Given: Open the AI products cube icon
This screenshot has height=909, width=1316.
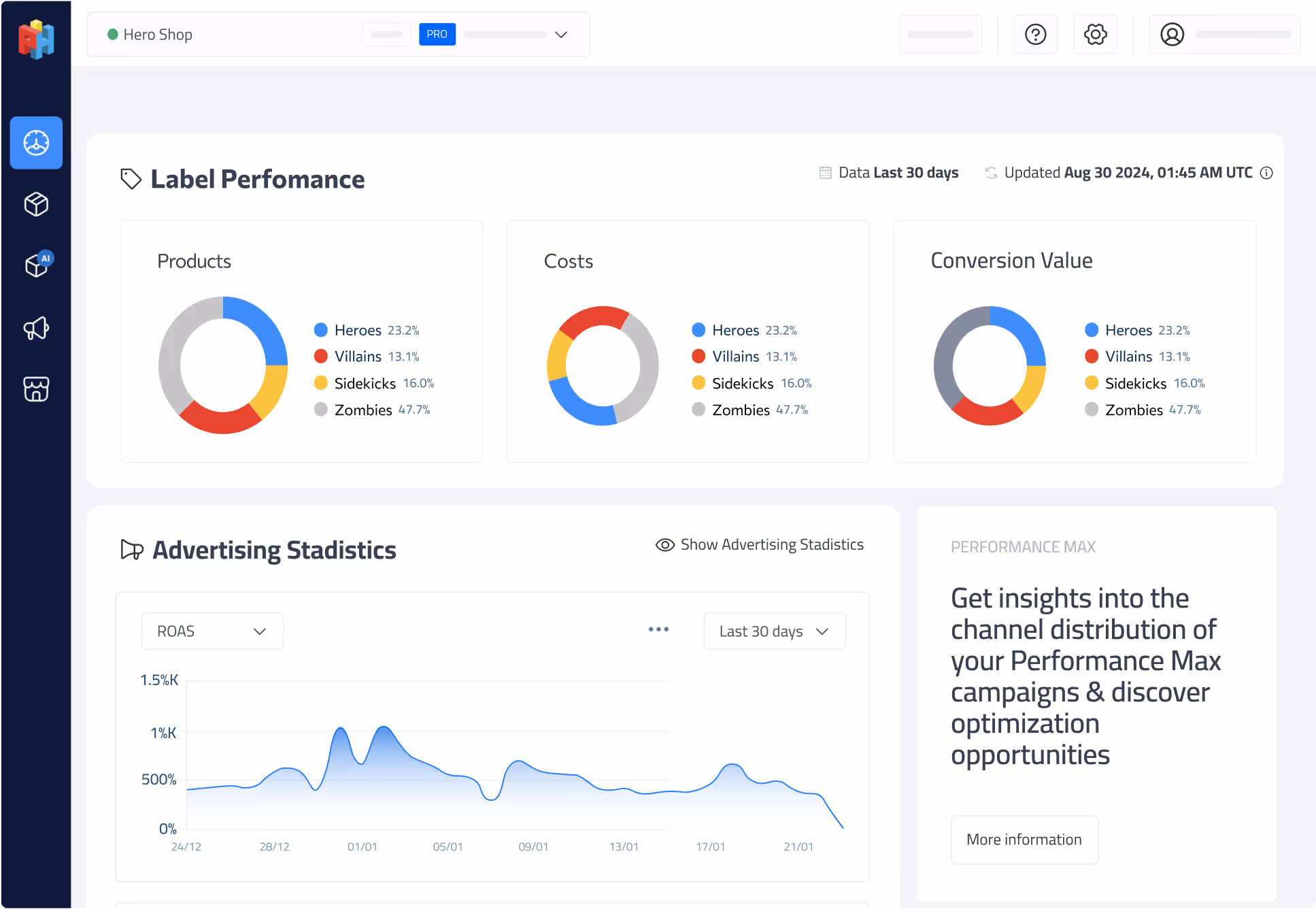Looking at the screenshot, I should click(37, 265).
